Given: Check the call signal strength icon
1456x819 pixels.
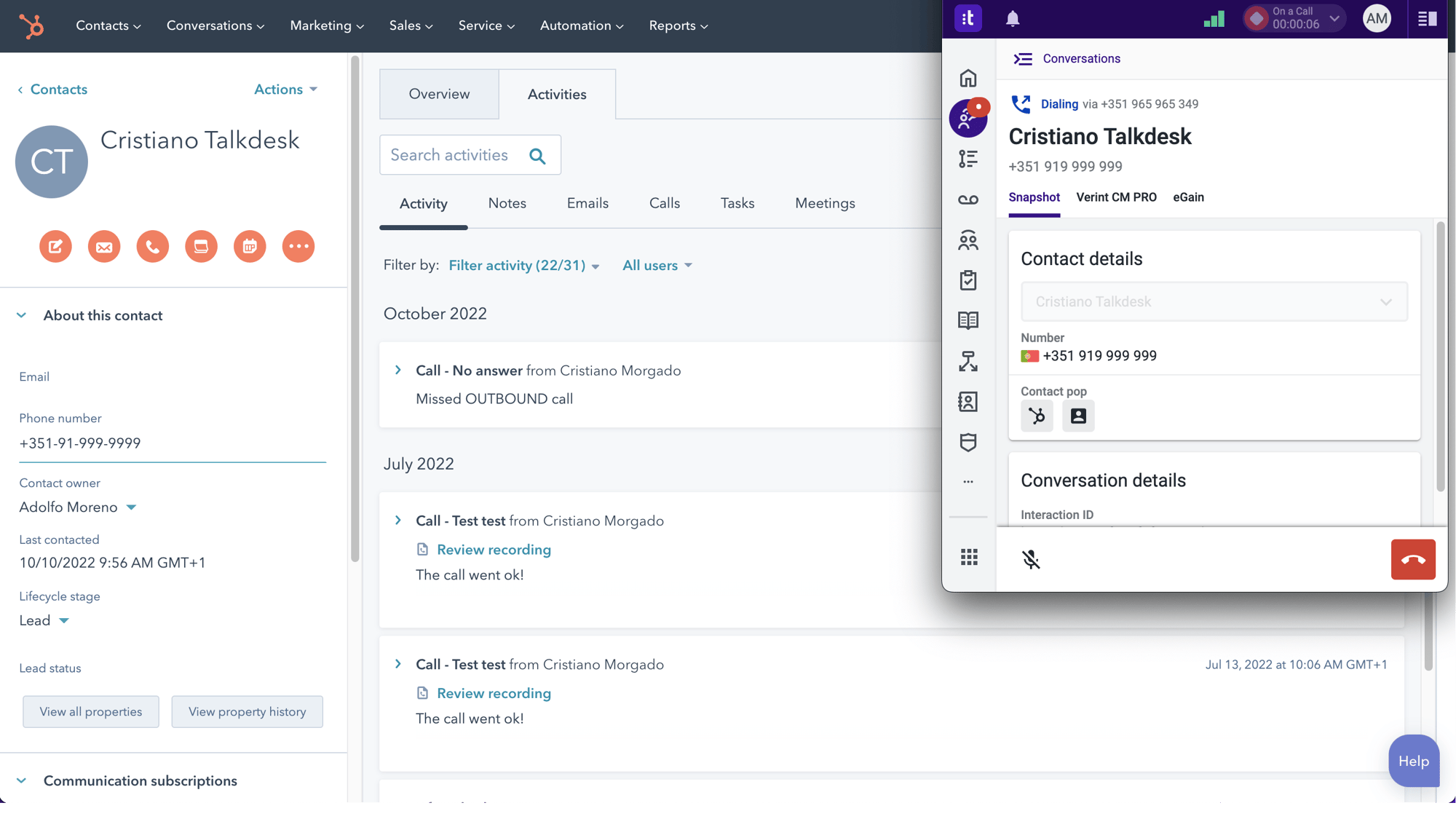Looking at the screenshot, I should 1214,19.
